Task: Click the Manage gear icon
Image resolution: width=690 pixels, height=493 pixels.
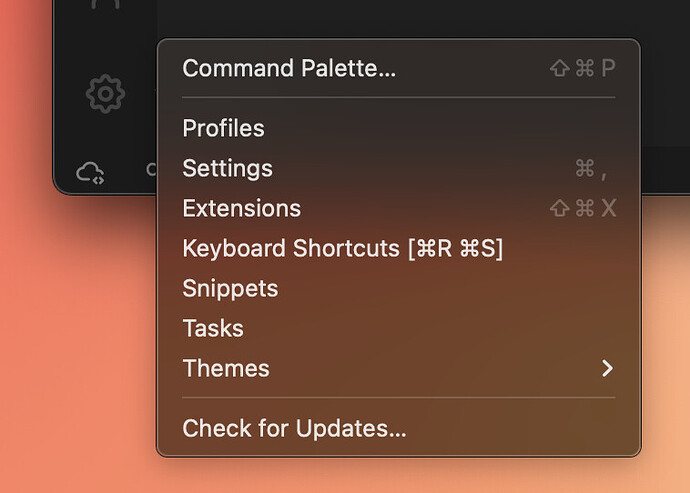Action: [105, 94]
